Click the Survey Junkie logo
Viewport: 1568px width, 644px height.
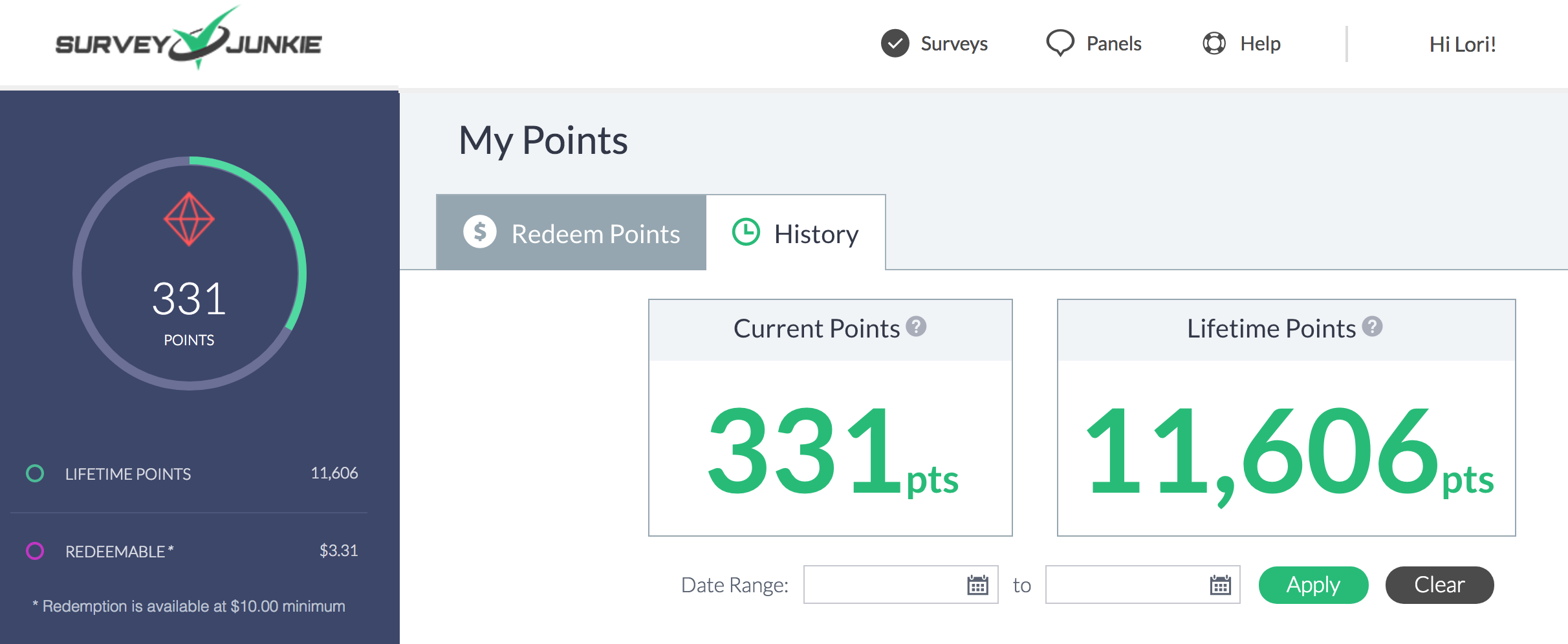click(x=188, y=41)
